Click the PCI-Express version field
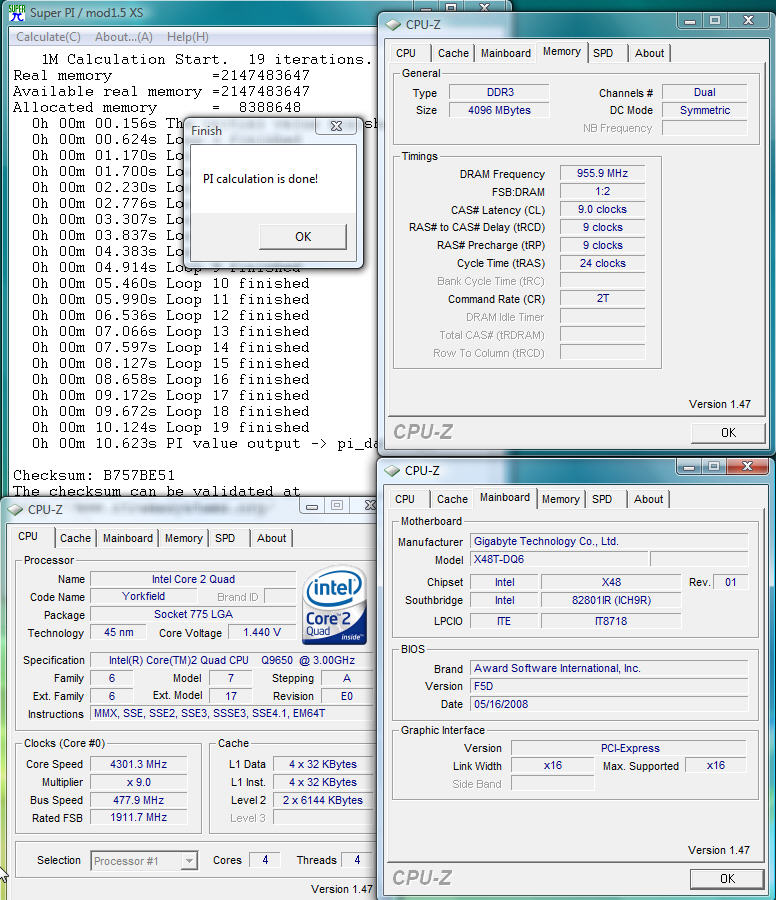 pyautogui.click(x=630, y=748)
